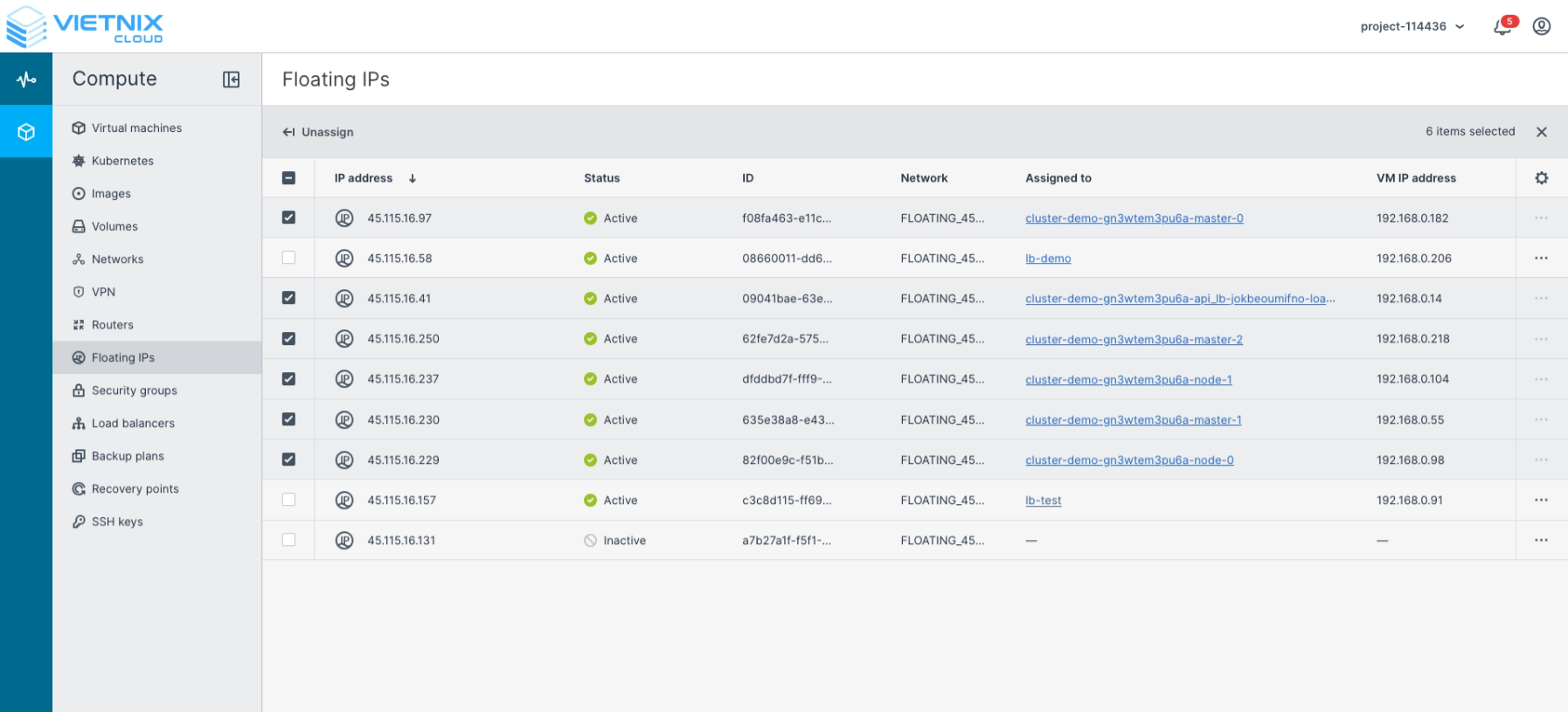
Task: Open actions menu for 45.115.16.131 row
Action: pos(1540,541)
